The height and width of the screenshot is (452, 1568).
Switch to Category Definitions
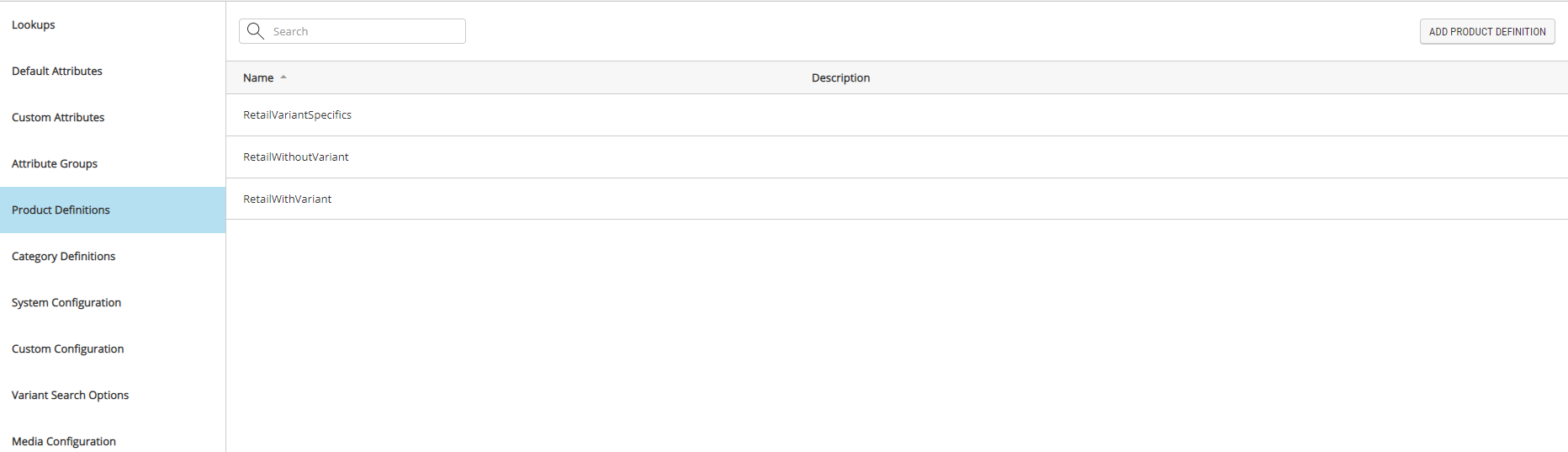[63, 257]
